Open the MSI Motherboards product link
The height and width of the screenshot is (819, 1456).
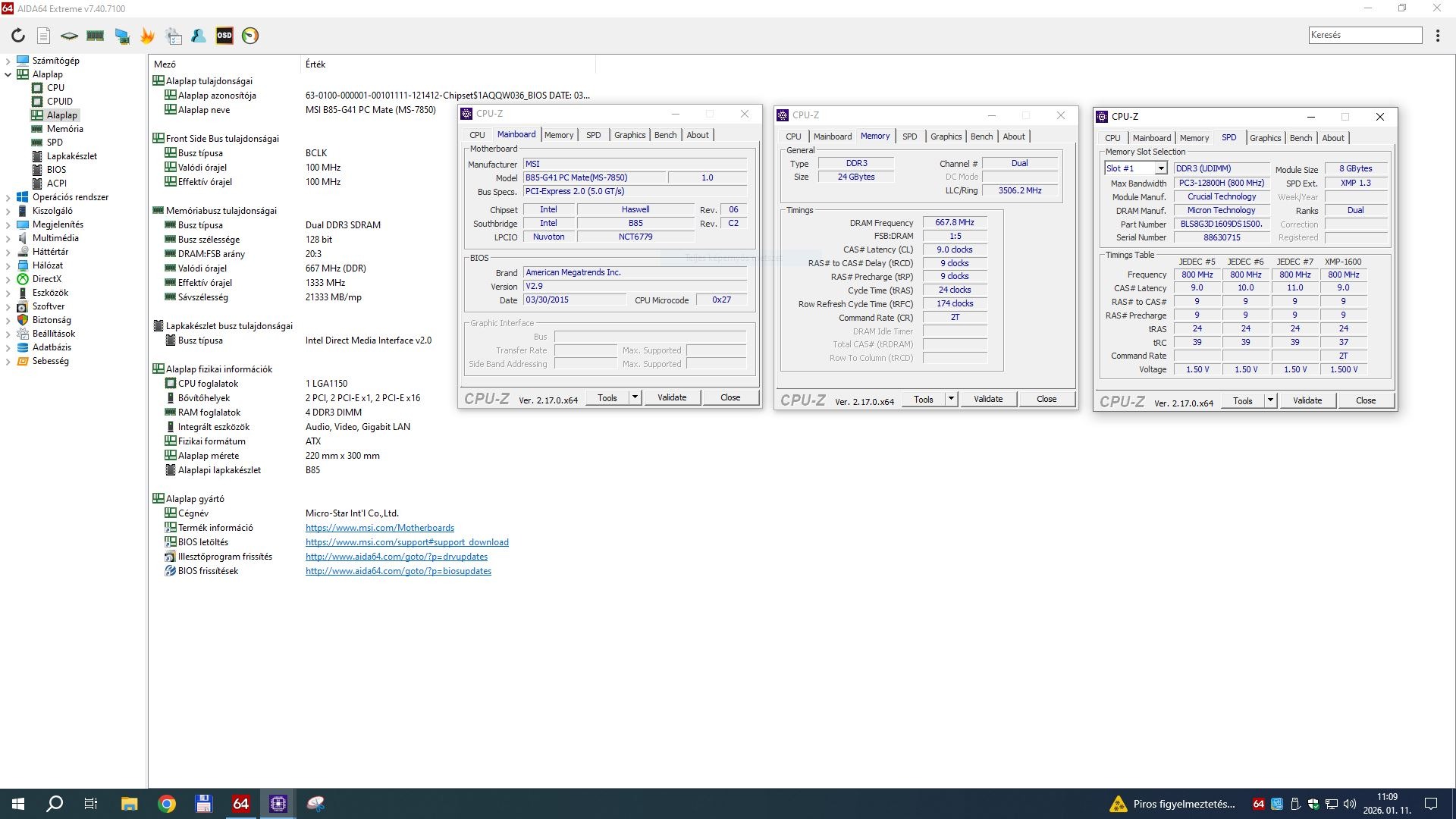[379, 528]
